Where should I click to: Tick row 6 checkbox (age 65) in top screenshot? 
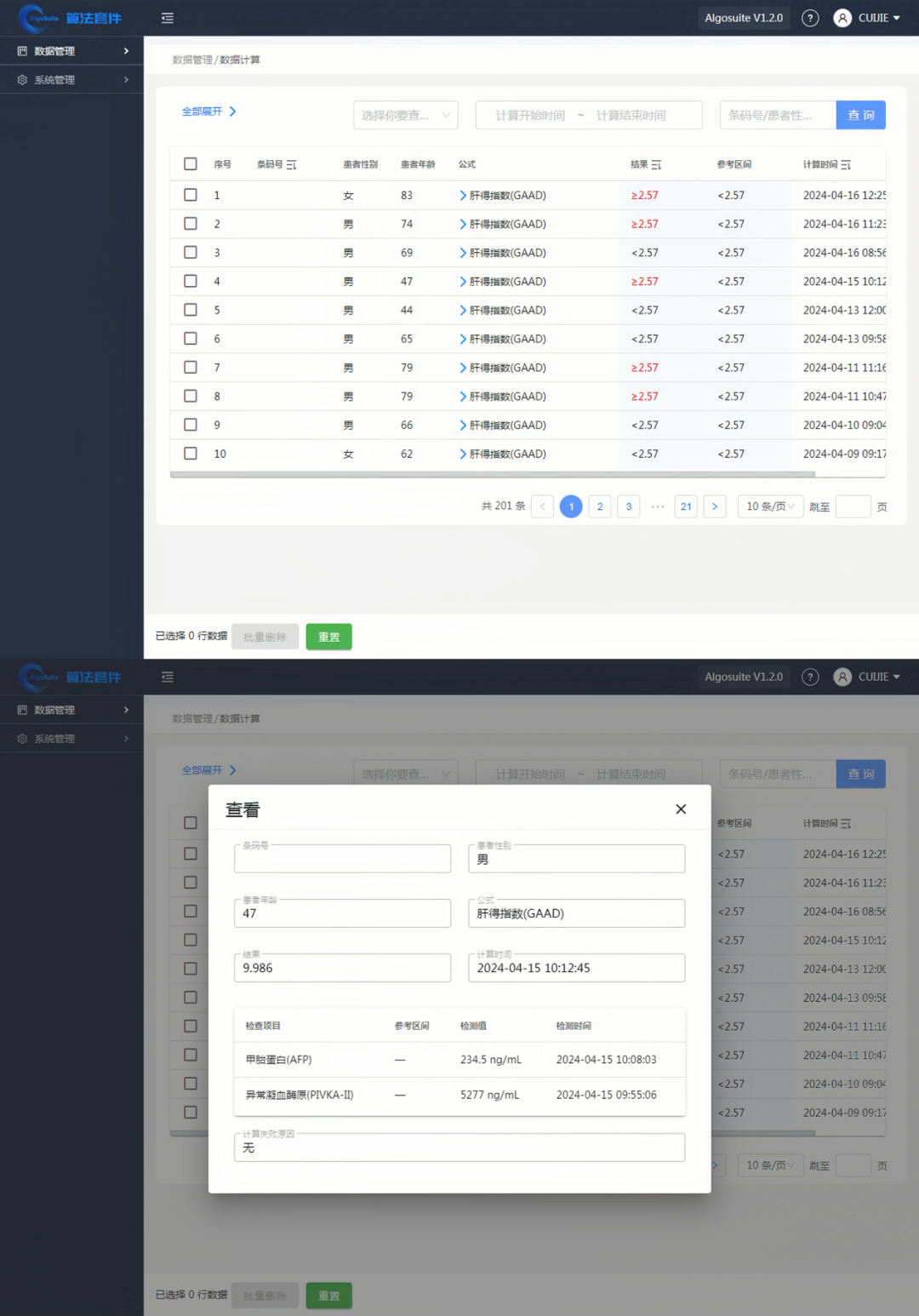[191, 338]
